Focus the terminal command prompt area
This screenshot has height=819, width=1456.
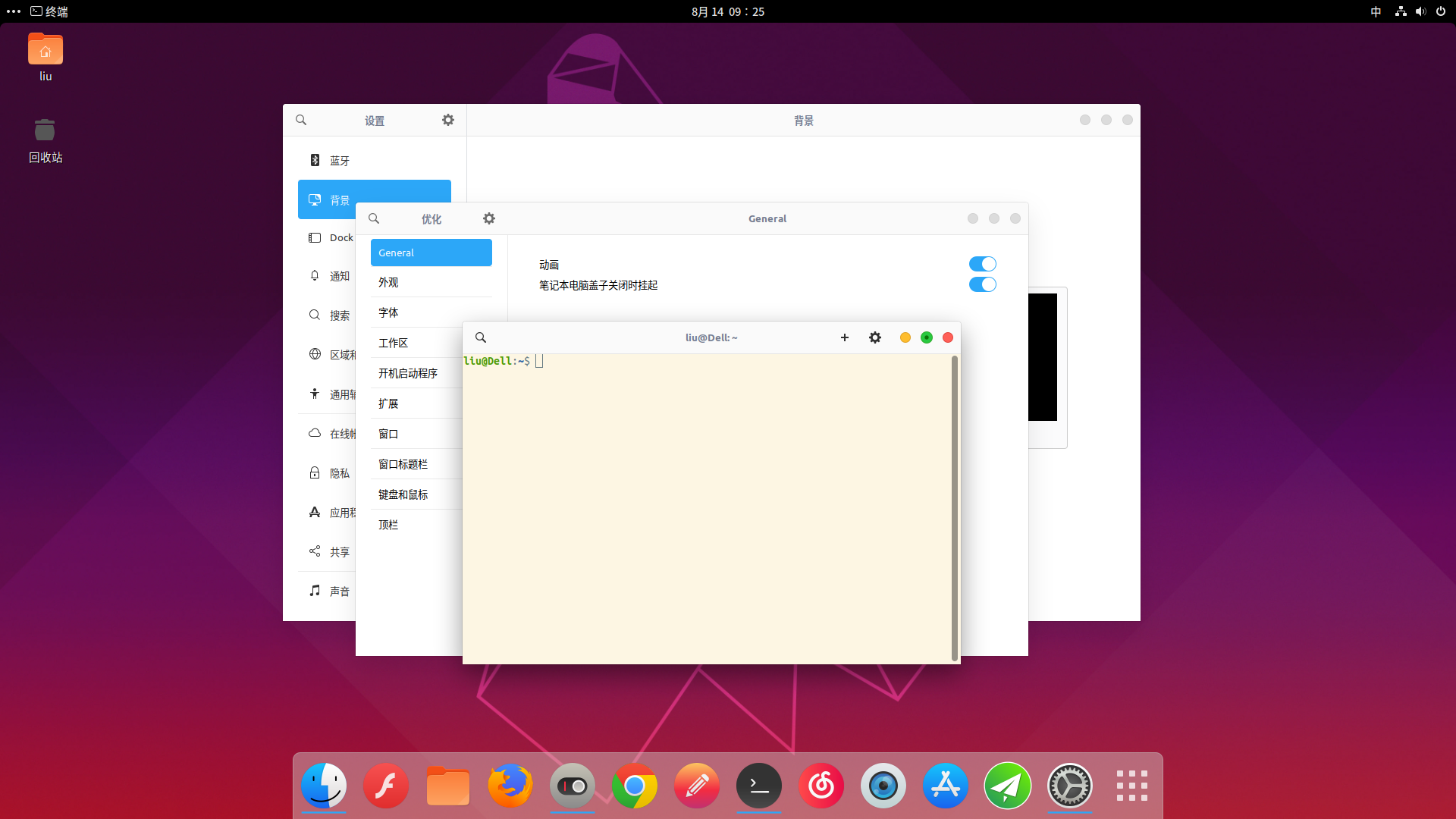pos(707,508)
